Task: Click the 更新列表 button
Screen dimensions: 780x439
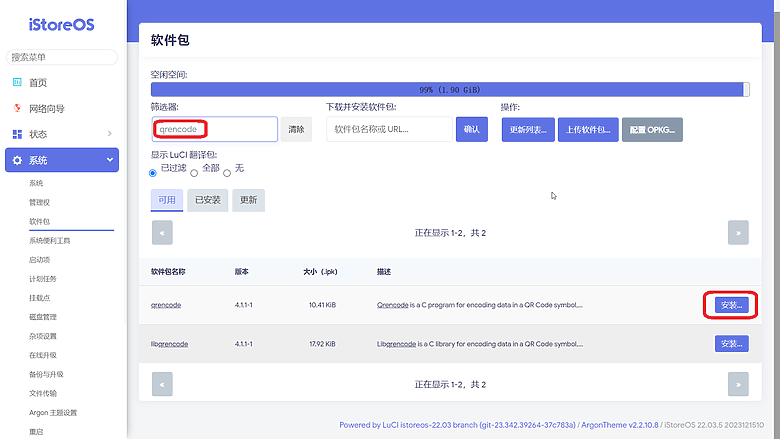Action: 528,130
